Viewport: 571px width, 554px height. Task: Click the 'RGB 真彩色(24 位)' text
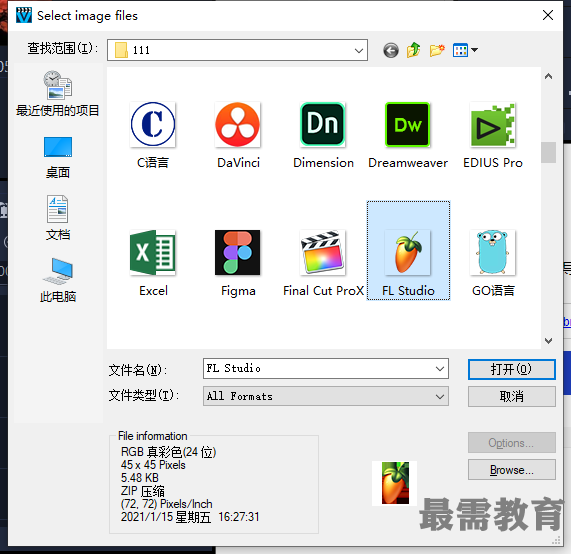[x=168, y=452]
